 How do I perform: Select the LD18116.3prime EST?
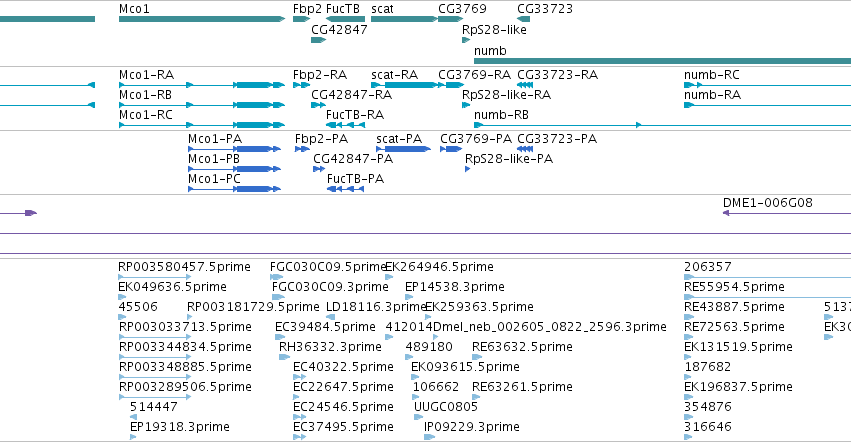coord(376,306)
